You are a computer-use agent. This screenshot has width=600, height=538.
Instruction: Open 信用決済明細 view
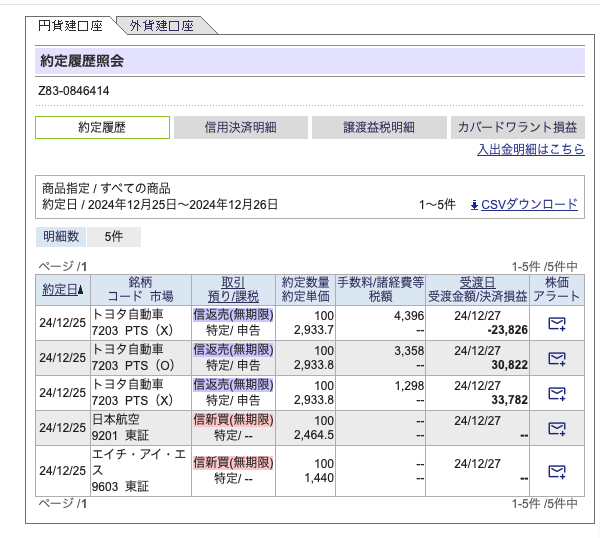239,128
